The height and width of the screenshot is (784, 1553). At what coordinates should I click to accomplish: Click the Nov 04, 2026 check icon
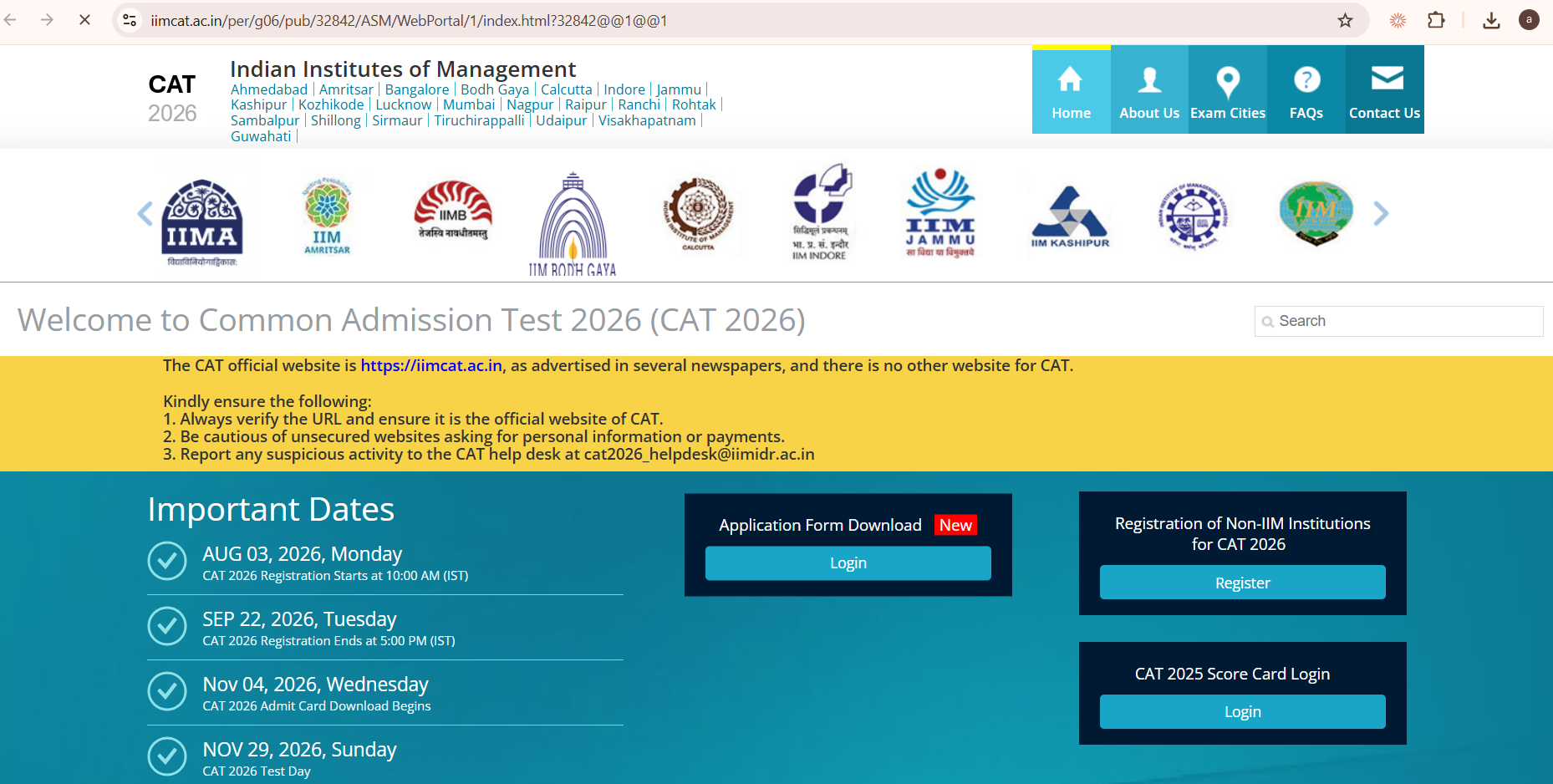click(x=167, y=691)
